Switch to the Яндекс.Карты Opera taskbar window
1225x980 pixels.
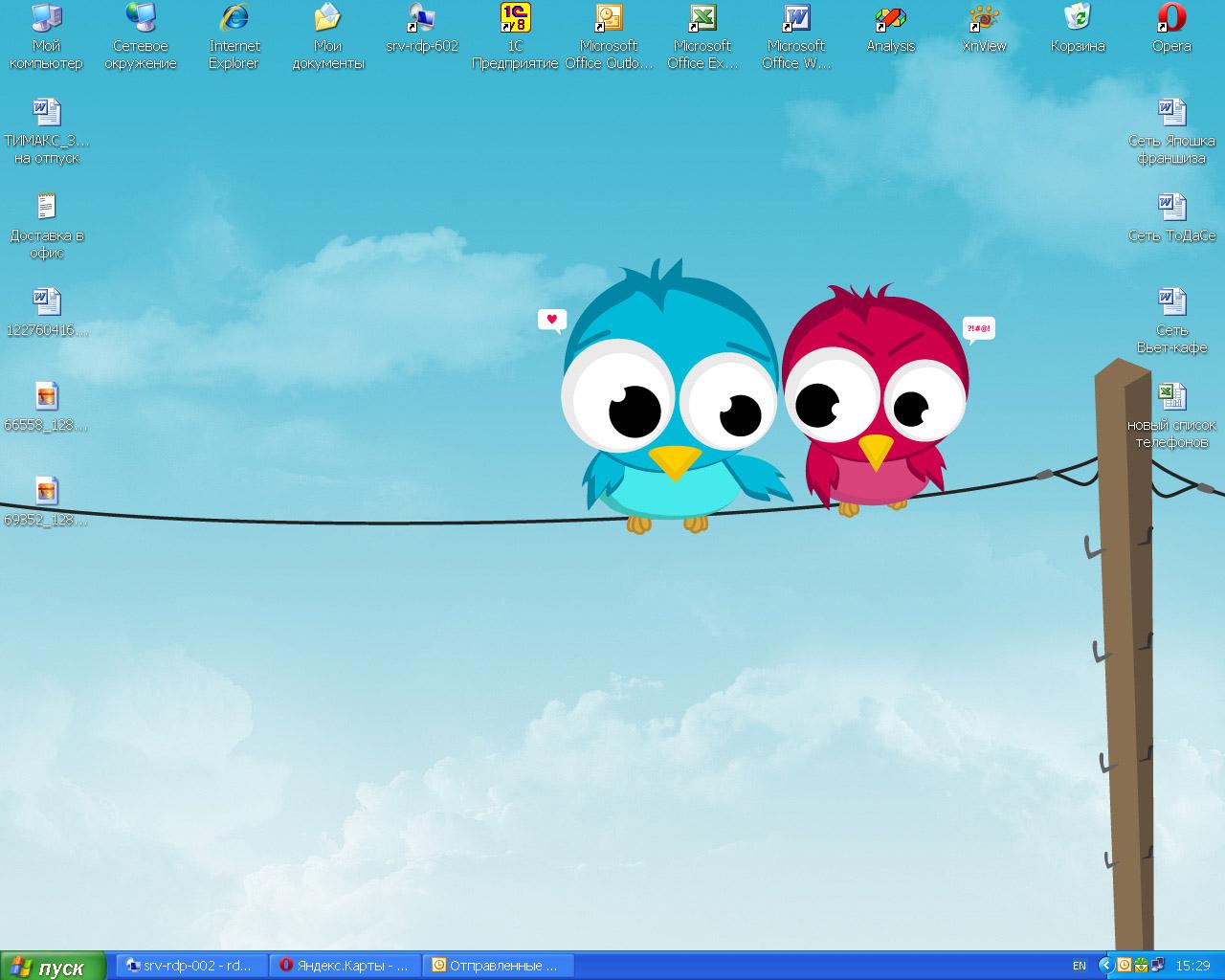point(345,966)
